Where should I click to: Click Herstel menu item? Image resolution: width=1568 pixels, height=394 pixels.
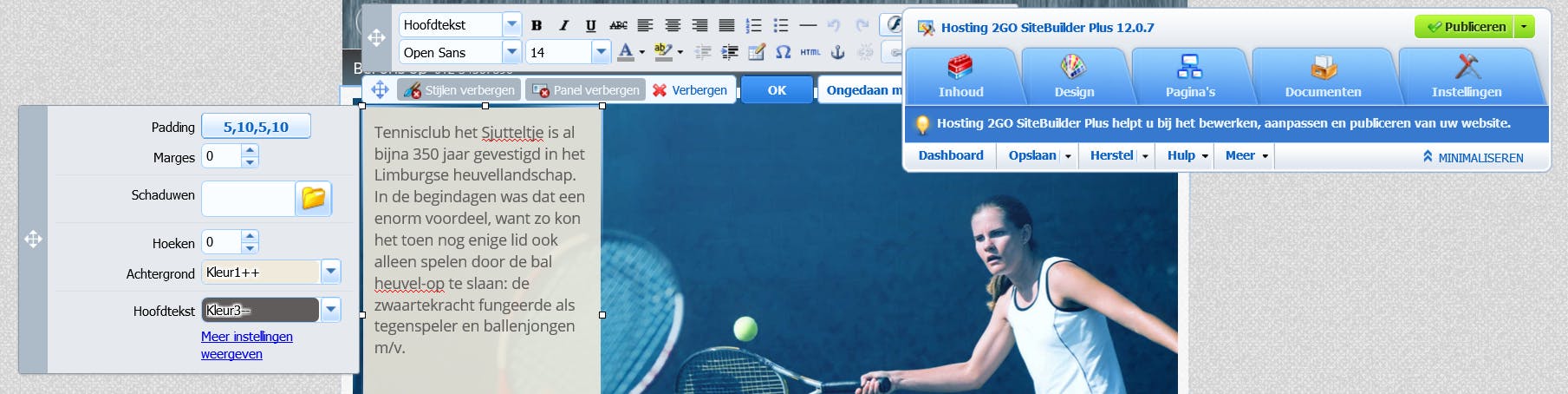click(1112, 155)
